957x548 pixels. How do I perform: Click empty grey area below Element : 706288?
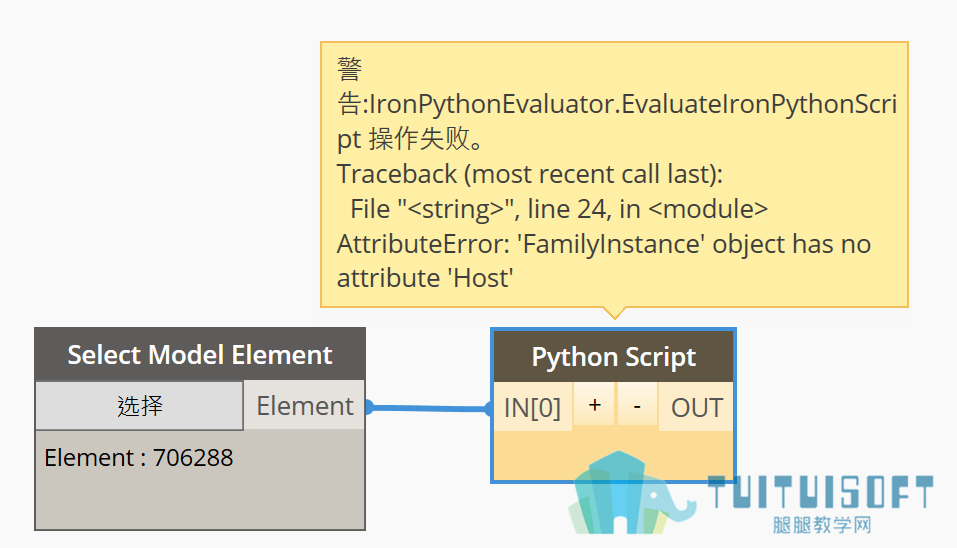click(x=200, y=500)
